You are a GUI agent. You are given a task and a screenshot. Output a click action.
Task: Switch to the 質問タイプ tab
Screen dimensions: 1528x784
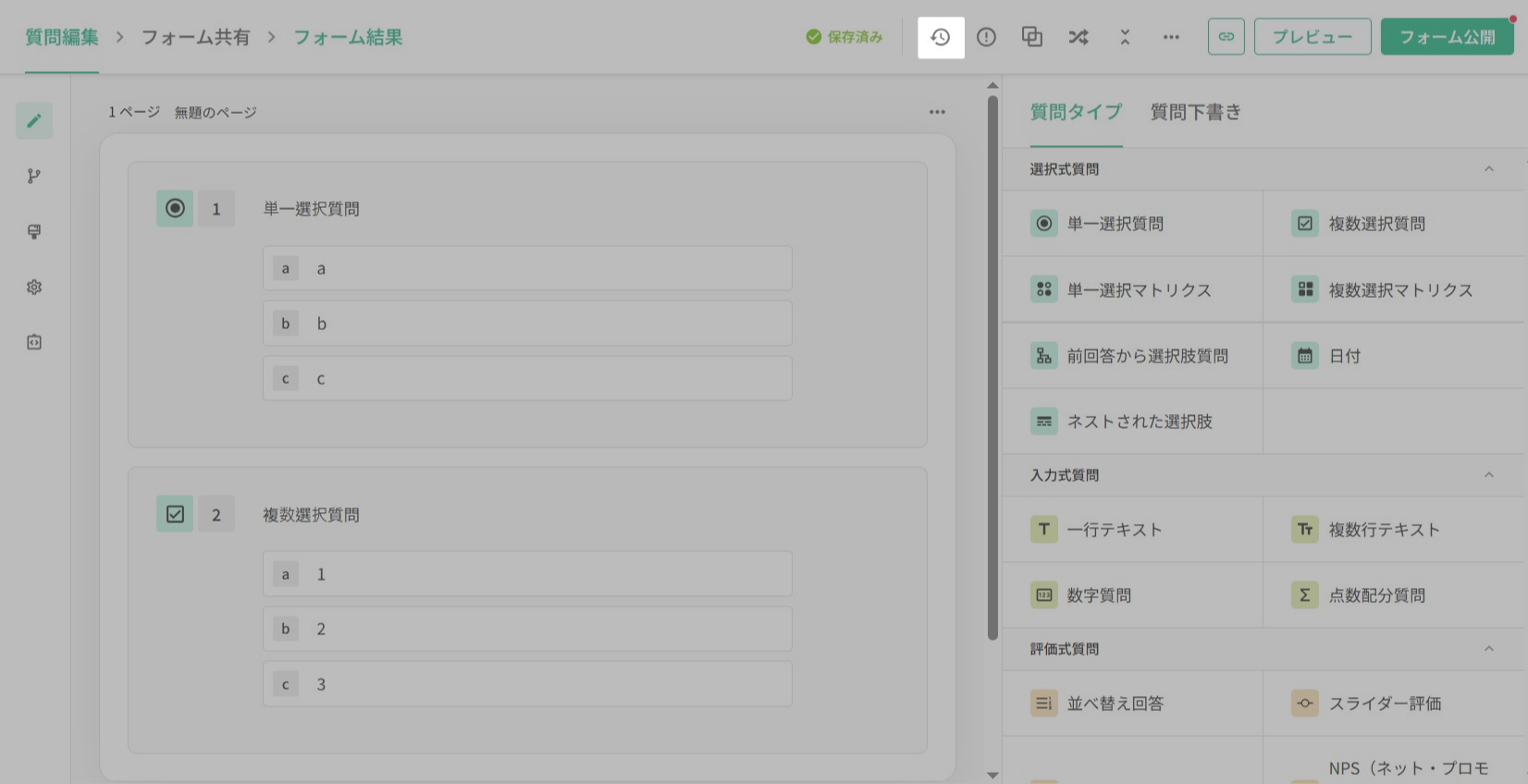tap(1076, 112)
